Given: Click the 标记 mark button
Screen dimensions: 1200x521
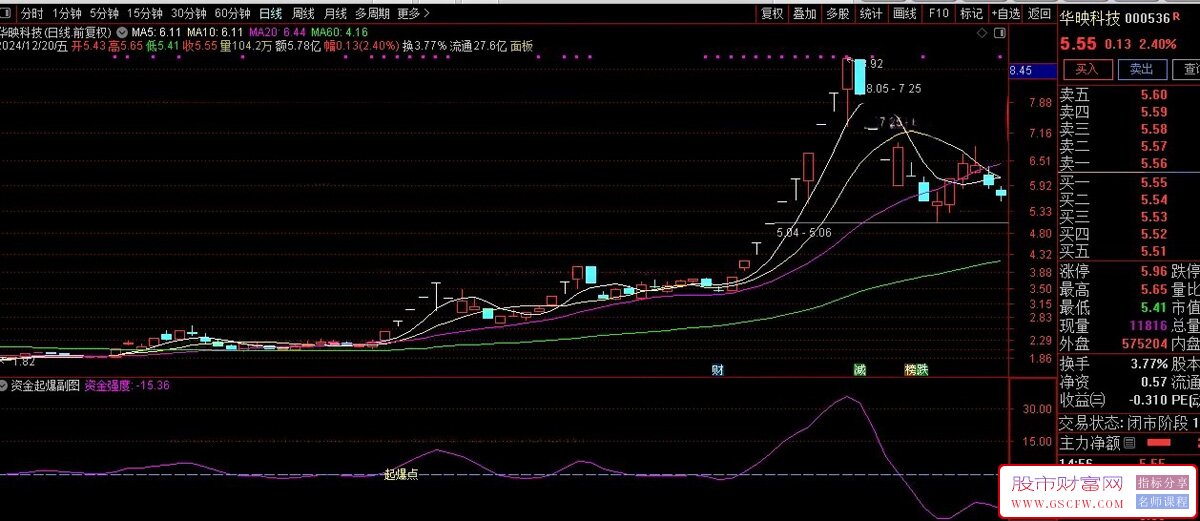Looking at the screenshot, I should pos(971,14).
